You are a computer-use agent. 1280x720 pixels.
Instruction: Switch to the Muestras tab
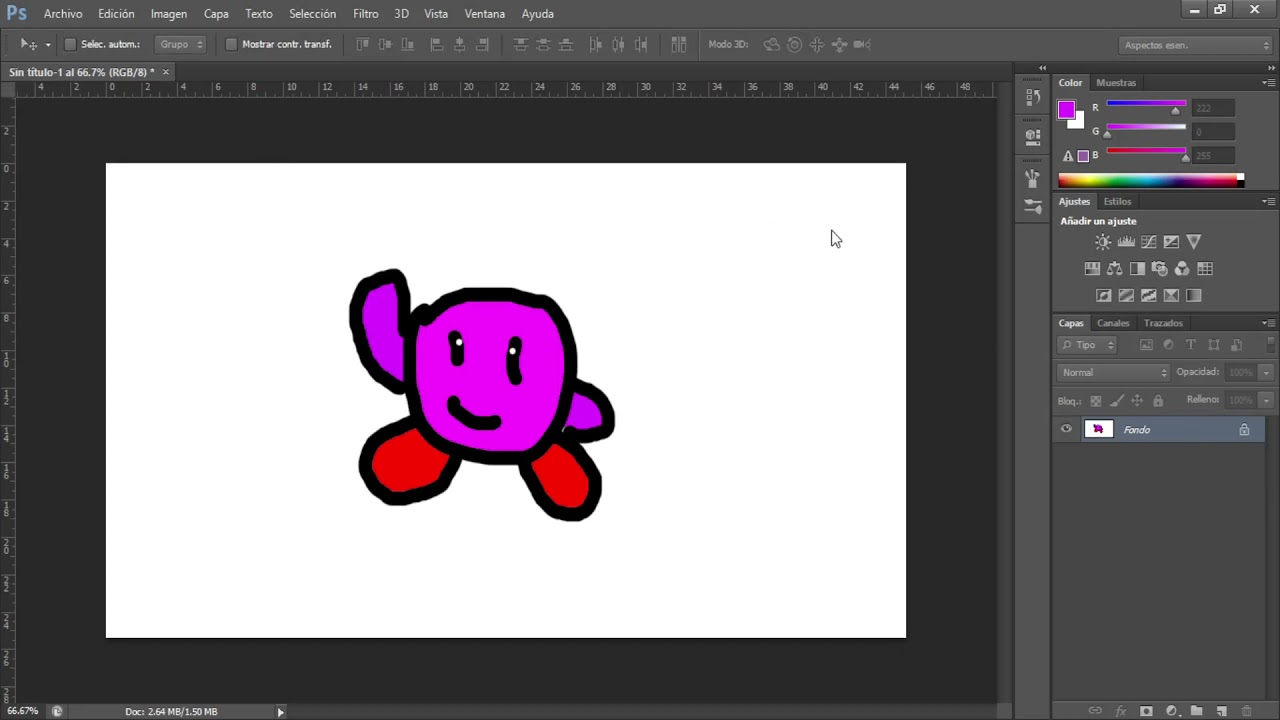point(1116,83)
